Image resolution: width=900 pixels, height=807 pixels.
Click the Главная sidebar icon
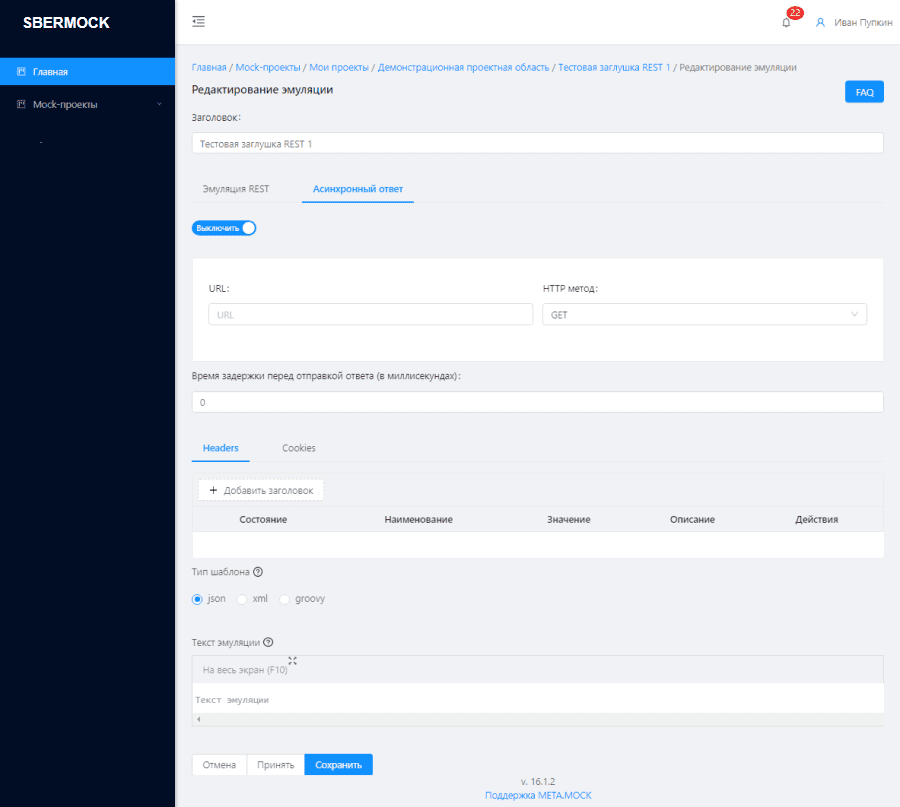[x=20, y=71]
